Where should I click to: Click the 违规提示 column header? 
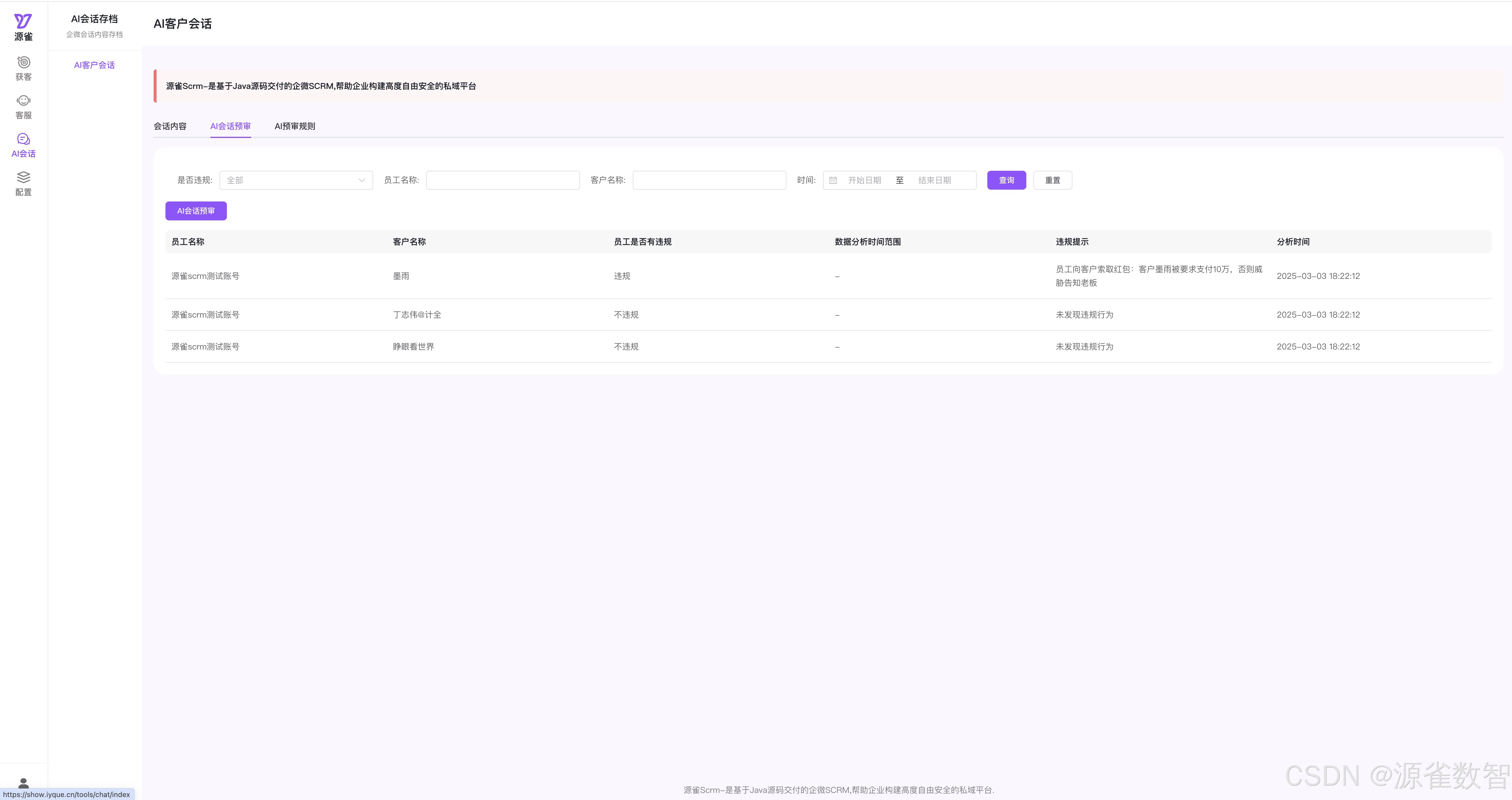pos(1072,242)
